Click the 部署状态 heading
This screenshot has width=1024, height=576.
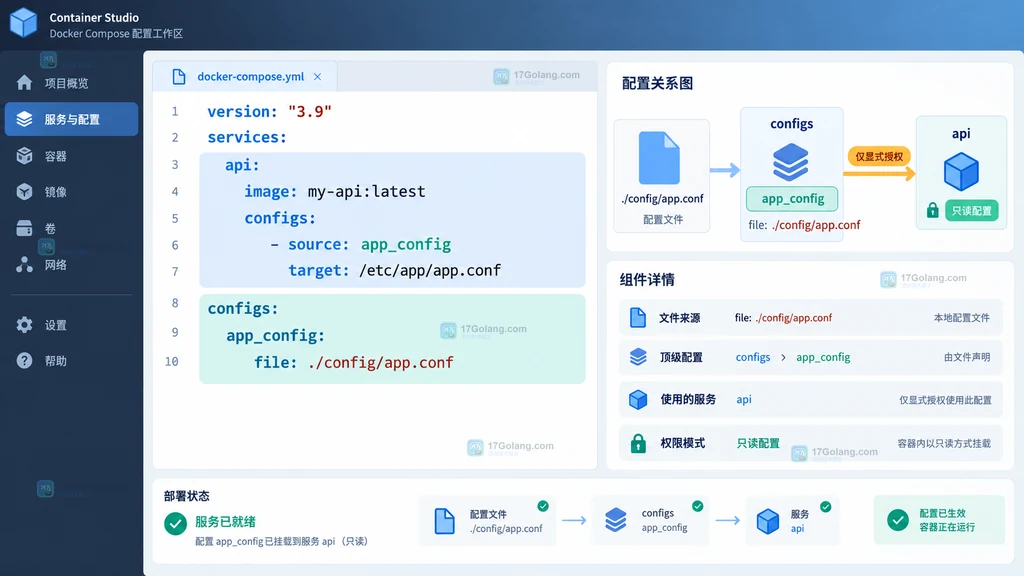click(187, 496)
